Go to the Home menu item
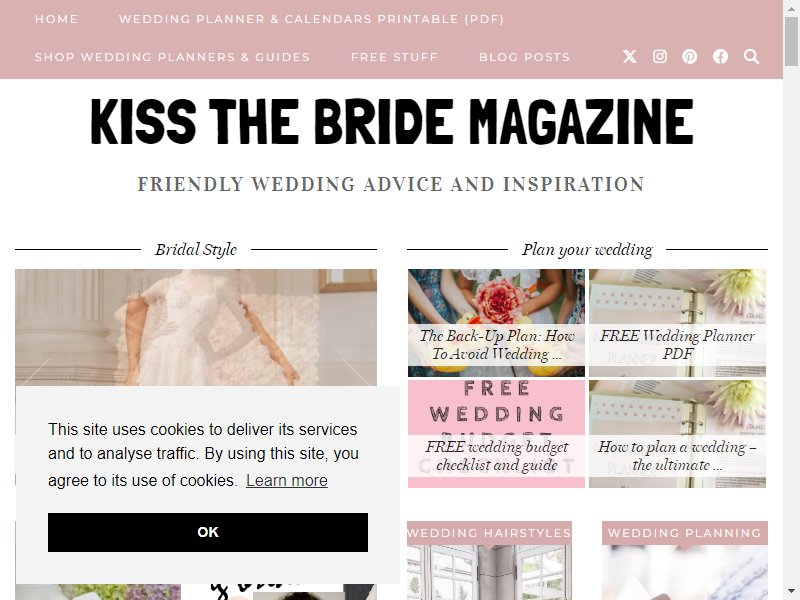This screenshot has height=600, width=800. pyautogui.click(x=57, y=19)
